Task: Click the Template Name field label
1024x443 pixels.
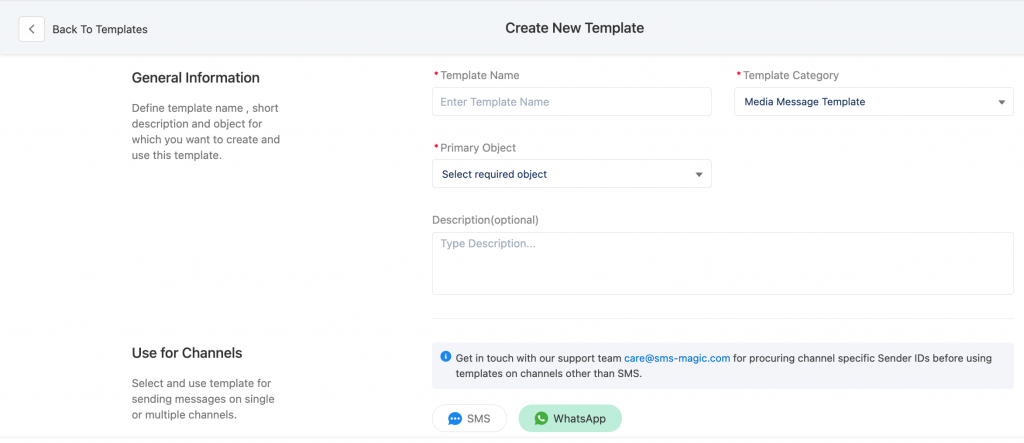Action: tap(480, 75)
